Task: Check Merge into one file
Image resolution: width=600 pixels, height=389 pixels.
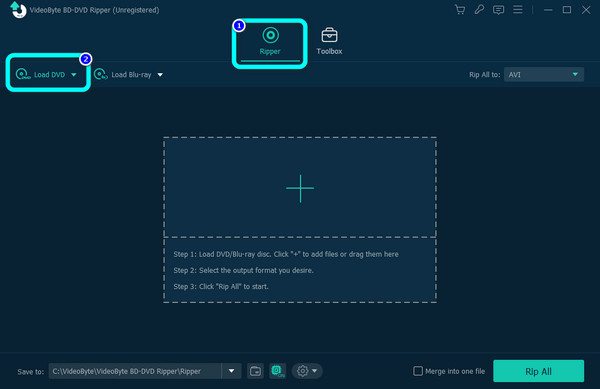Action: point(418,371)
